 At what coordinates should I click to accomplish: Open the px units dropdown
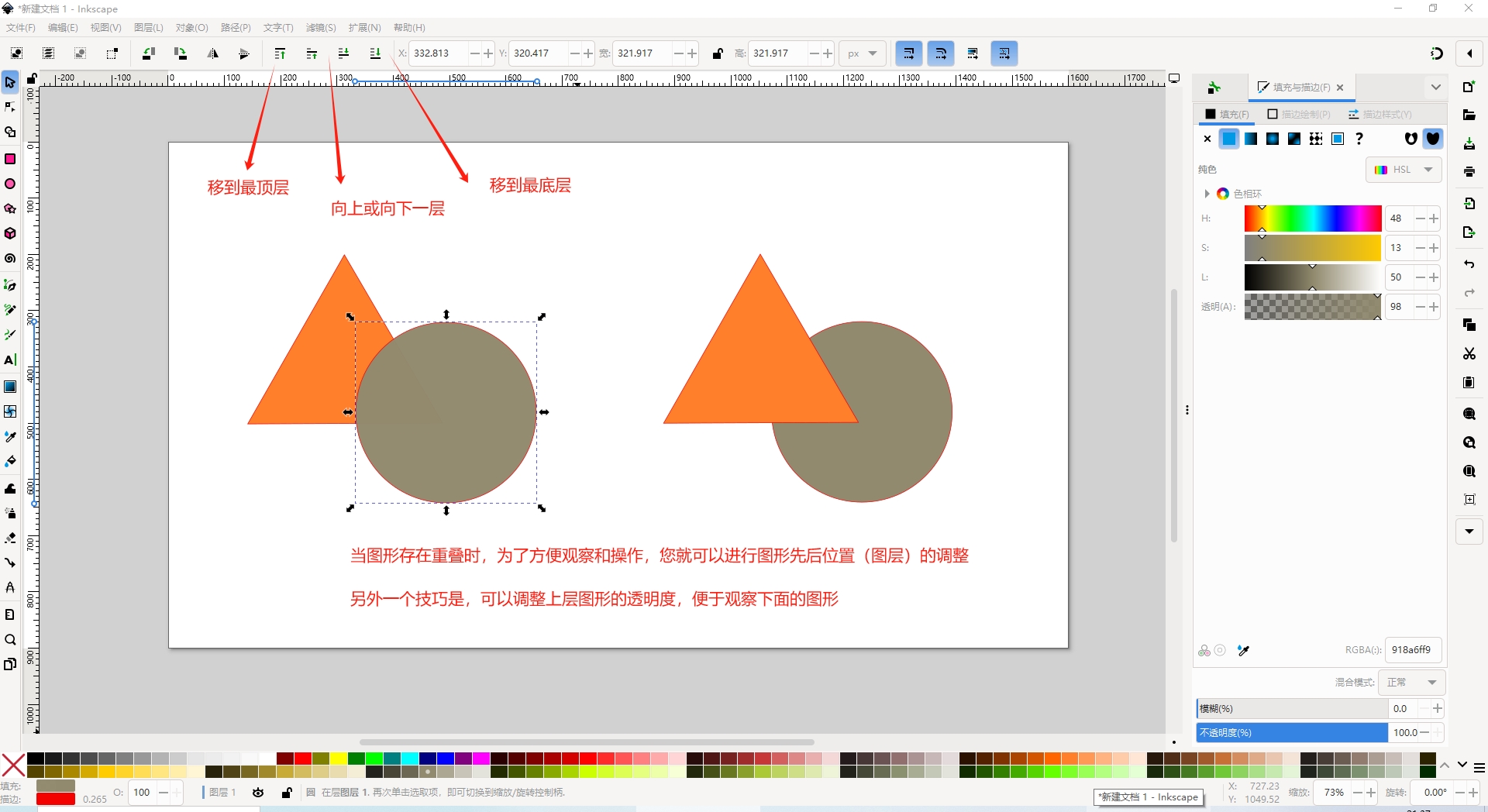[862, 53]
